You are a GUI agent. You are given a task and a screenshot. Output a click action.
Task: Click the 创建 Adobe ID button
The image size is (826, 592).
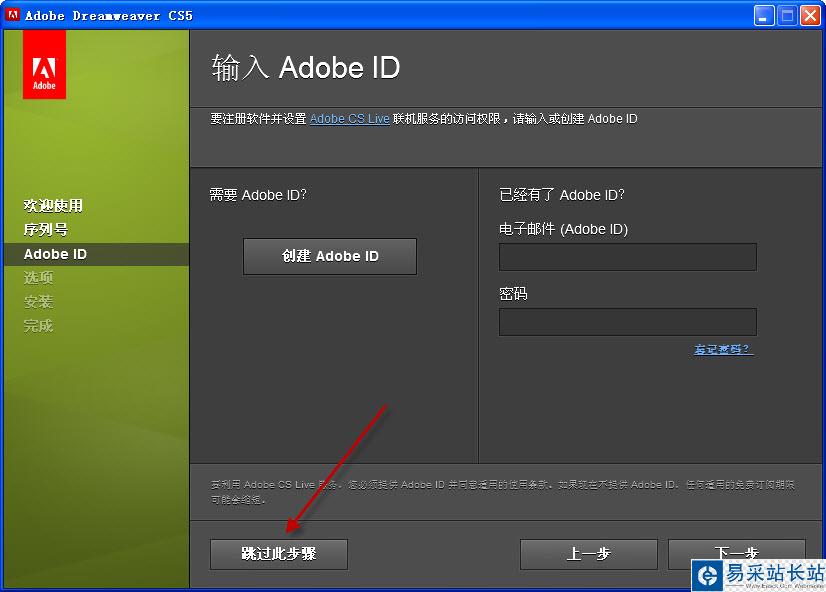[x=330, y=256]
